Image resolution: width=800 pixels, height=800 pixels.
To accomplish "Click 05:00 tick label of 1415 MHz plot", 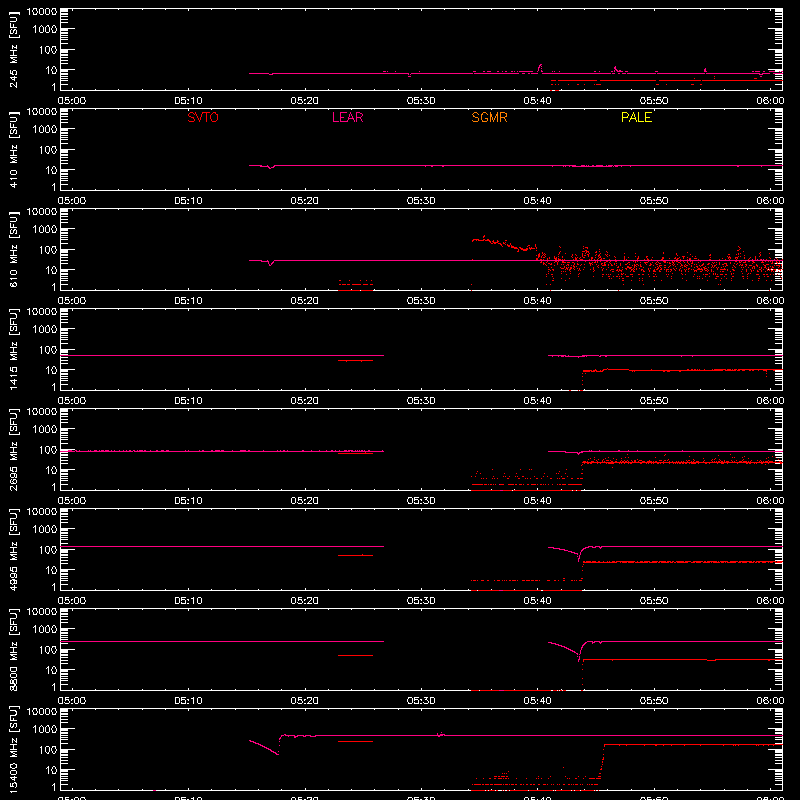I will click(x=72, y=401).
